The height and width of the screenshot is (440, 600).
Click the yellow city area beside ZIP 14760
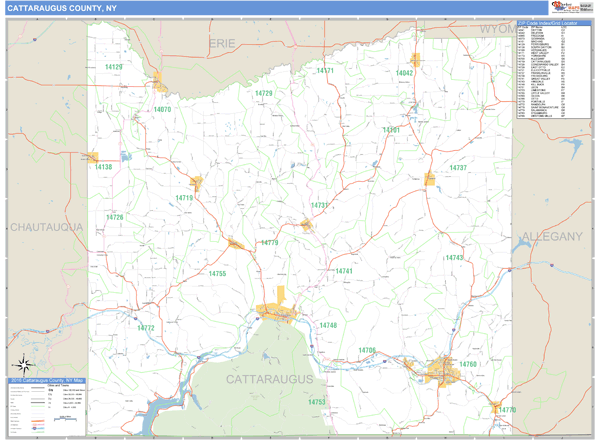click(443, 371)
